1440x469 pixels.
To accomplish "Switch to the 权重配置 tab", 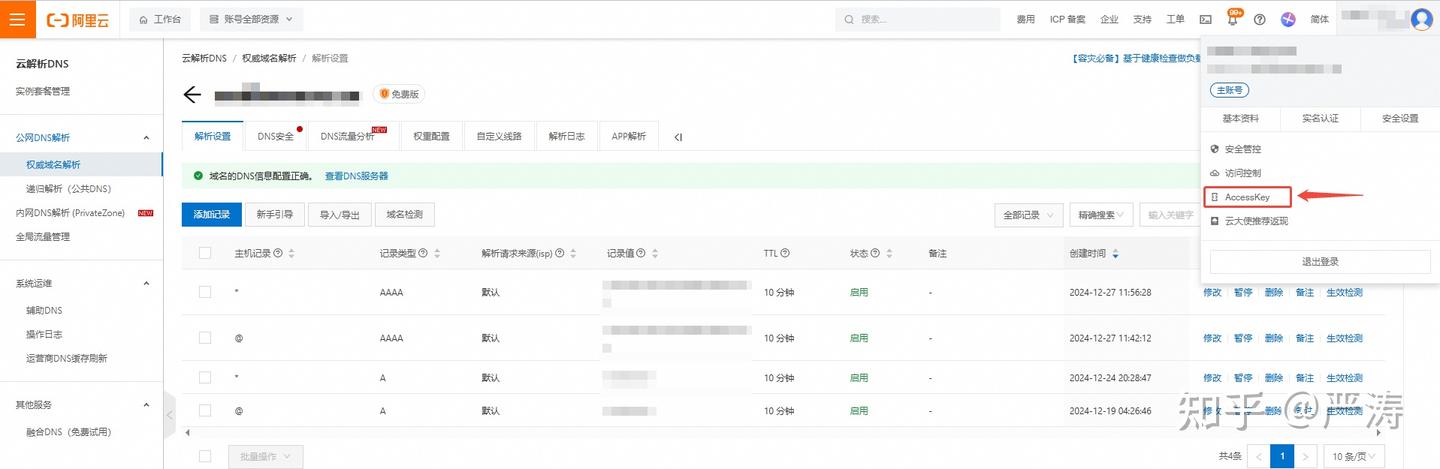I will click(431, 136).
